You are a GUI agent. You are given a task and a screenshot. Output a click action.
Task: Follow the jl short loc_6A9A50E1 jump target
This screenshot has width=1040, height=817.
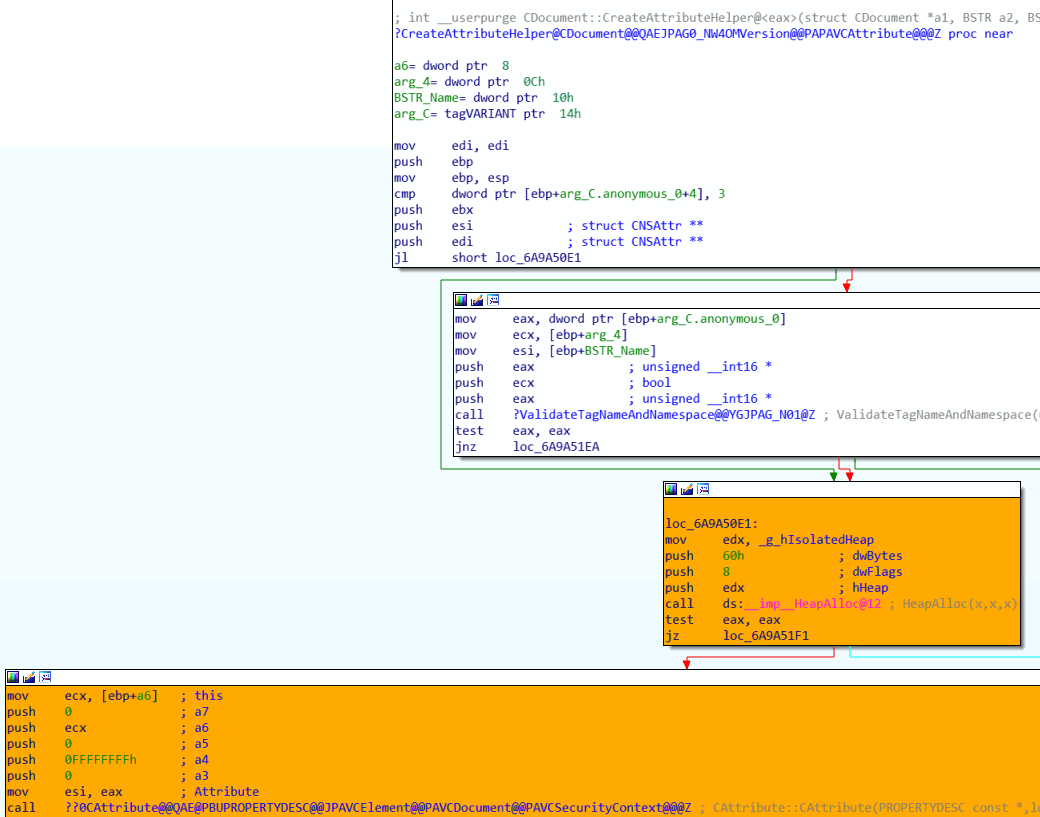538,258
